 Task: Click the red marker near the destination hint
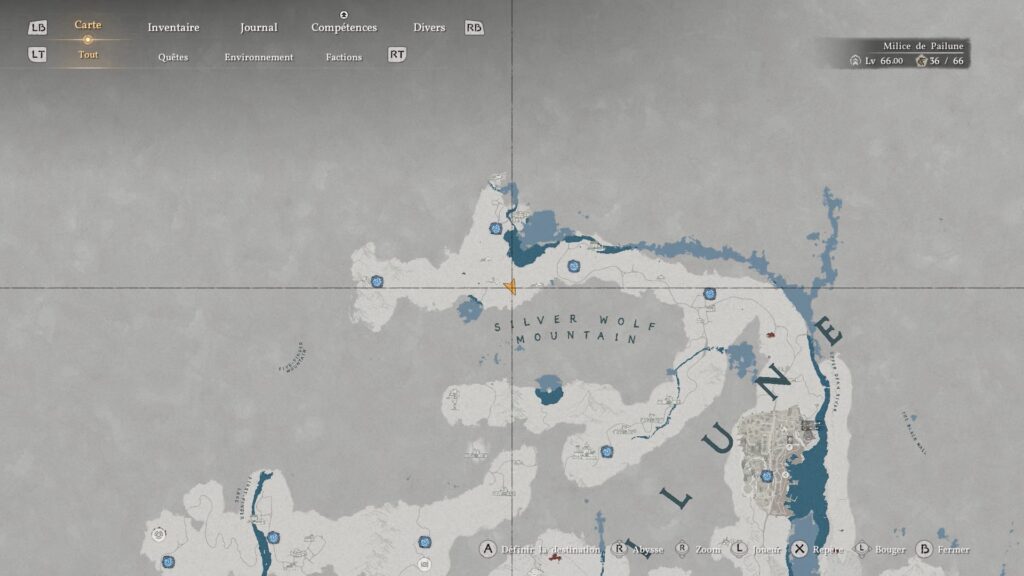coord(554,557)
